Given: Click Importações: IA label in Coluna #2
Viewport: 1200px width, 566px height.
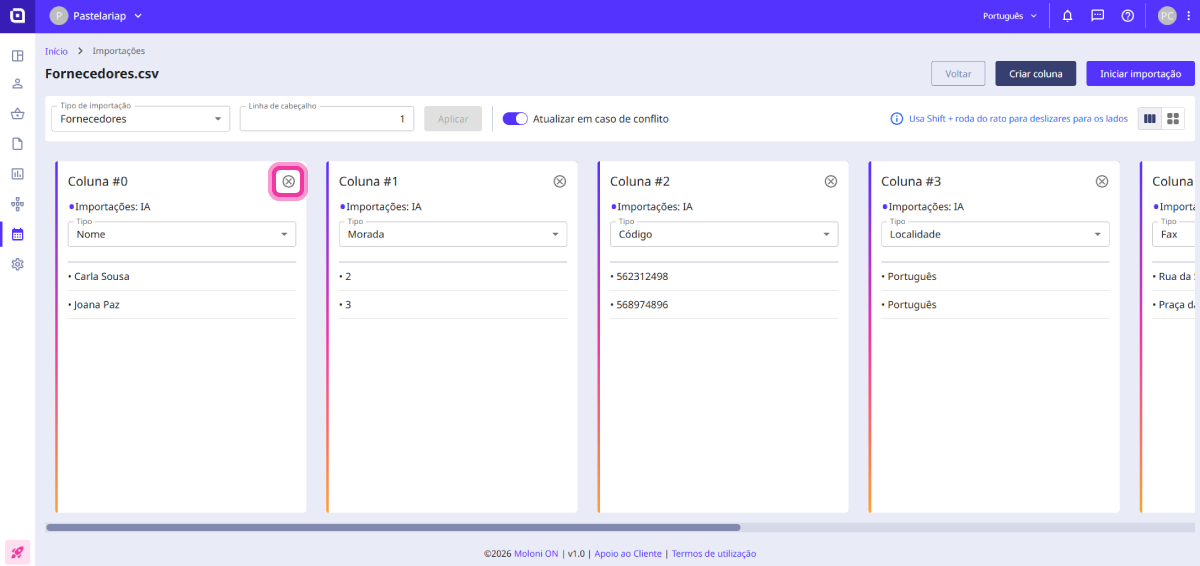Looking at the screenshot, I should [654, 207].
